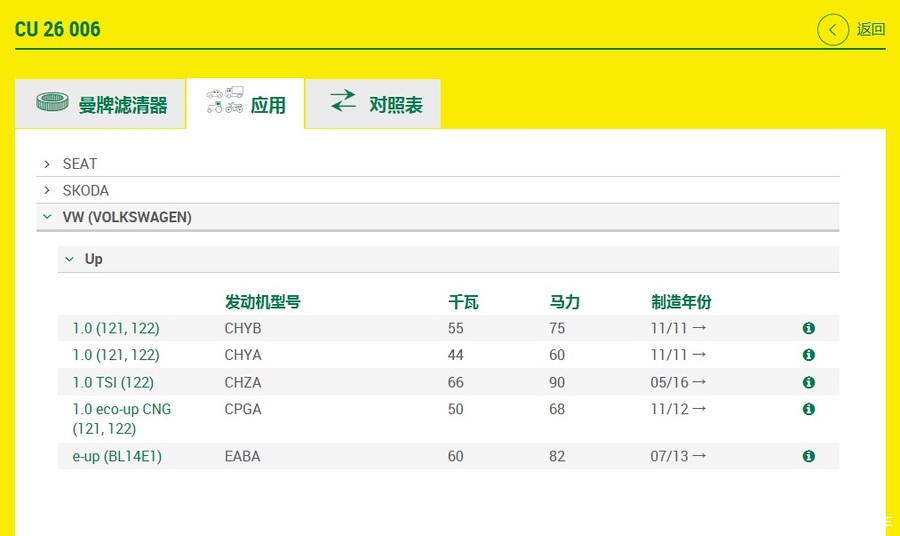Click the CPGA engine code cell
The height and width of the screenshot is (536, 900).
[243, 409]
